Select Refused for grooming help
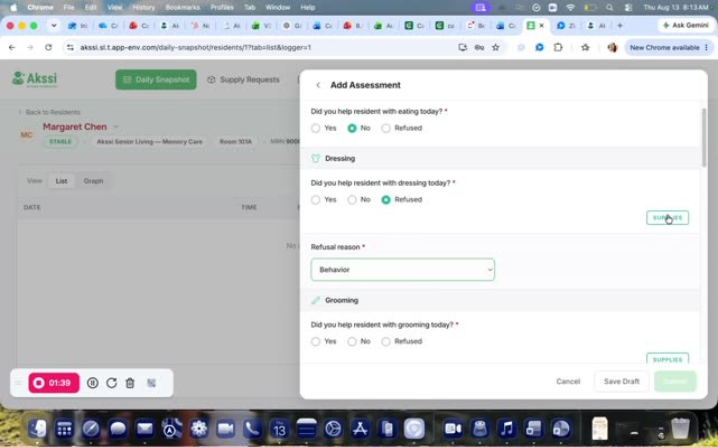 (386, 342)
